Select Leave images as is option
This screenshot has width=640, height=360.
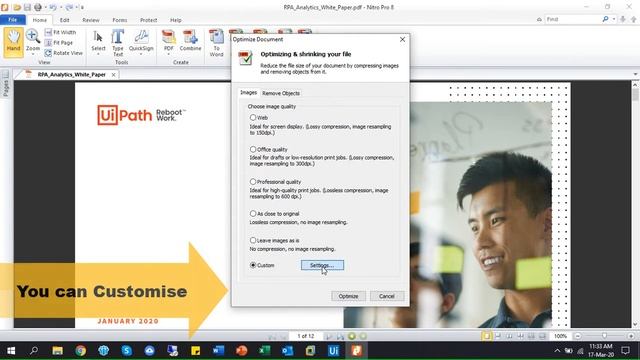[x=253, y=240]
